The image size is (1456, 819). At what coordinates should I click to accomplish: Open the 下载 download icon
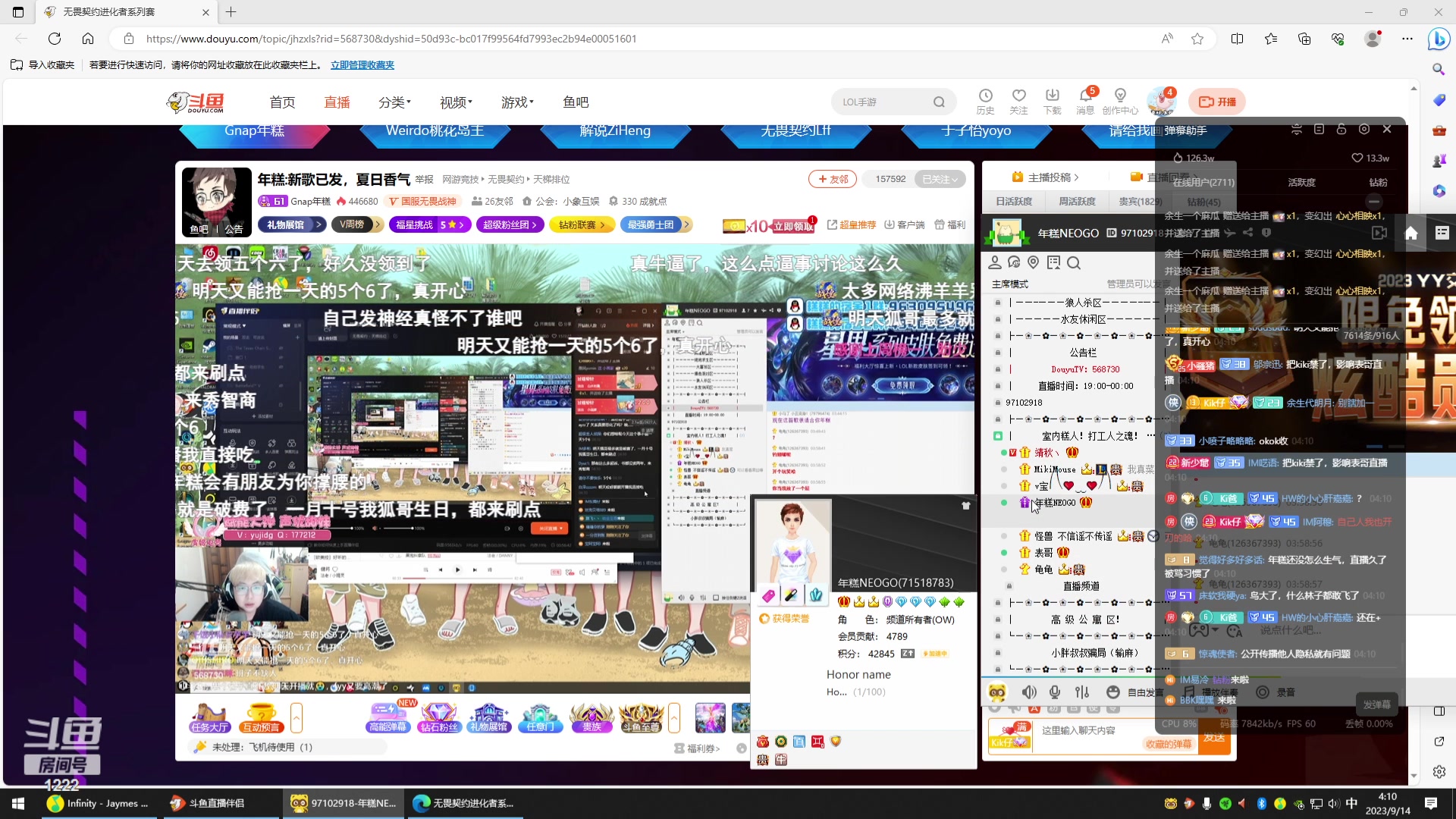[1052, 101]
